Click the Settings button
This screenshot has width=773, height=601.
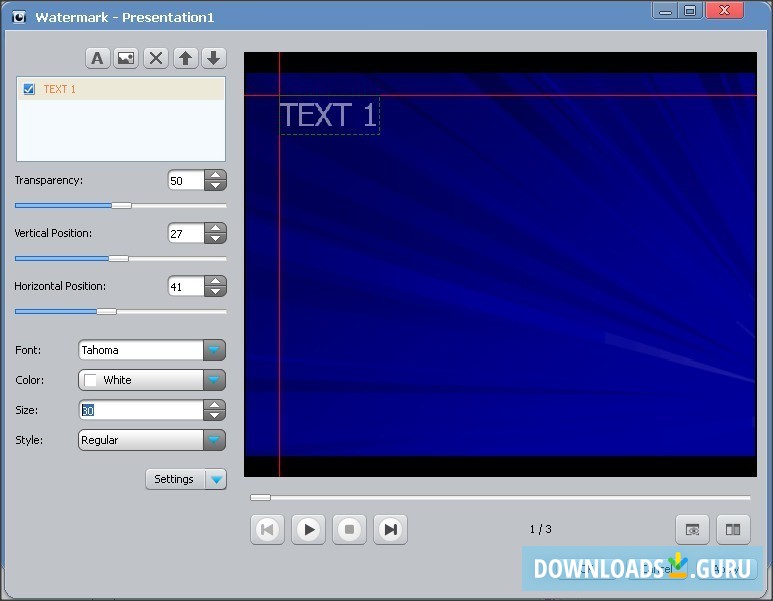[x=175, y=479]
